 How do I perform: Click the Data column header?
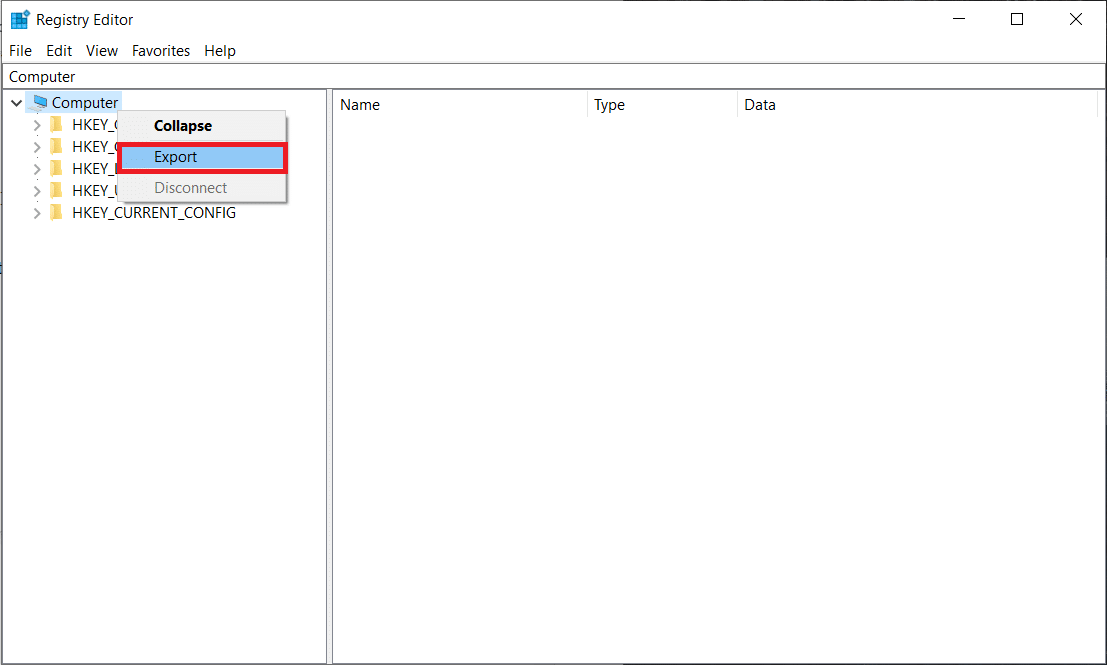point(917,104)
